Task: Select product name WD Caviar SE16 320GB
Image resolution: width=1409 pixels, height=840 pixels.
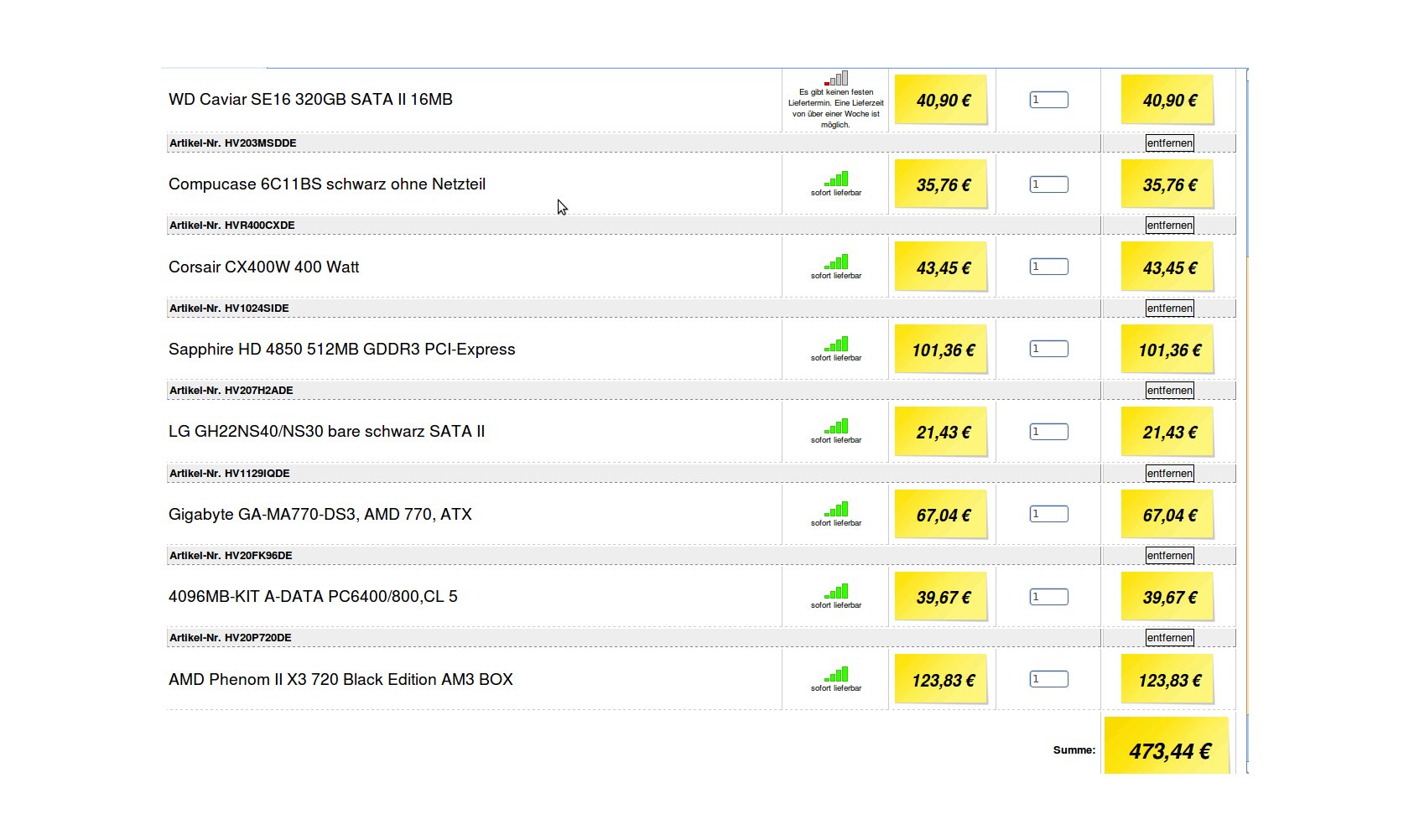Action: 310,100
